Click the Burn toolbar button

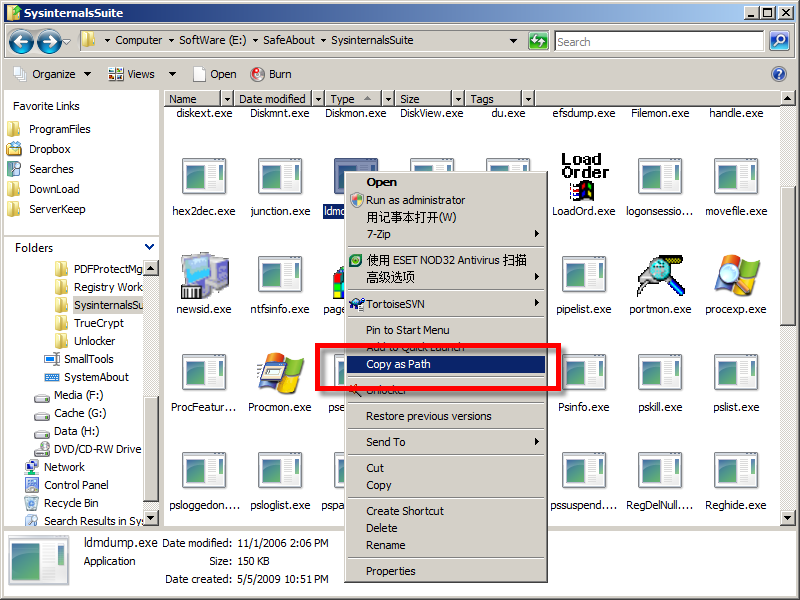click(x=271, y=74)
